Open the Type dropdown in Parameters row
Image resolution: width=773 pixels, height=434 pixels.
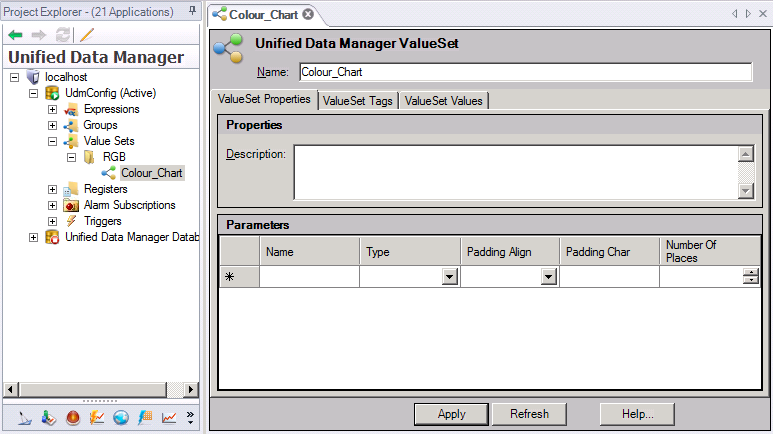pos(449,277)
